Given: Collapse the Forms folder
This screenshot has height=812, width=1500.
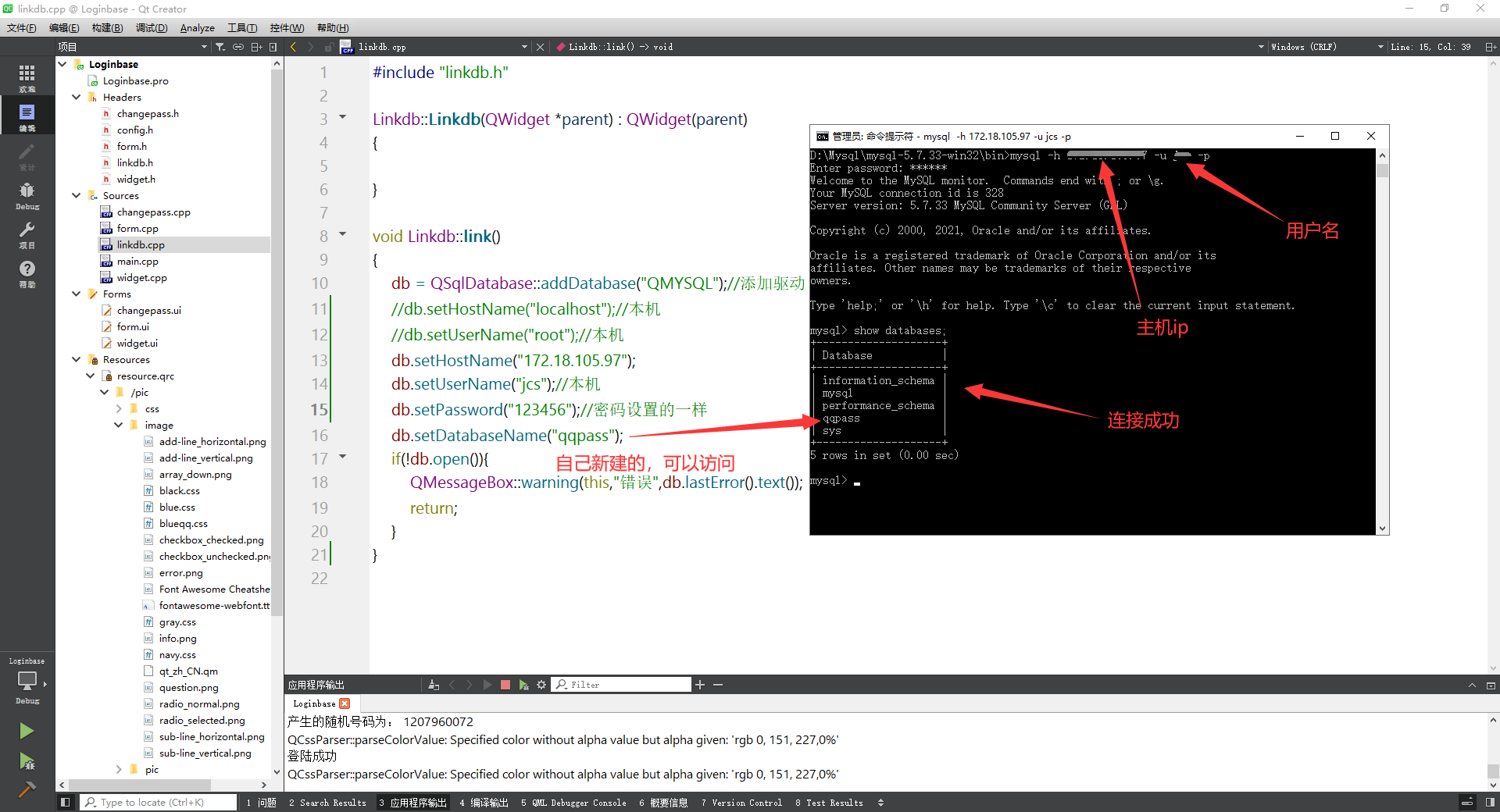Looking at the screenshot, I should coord(77,294).
